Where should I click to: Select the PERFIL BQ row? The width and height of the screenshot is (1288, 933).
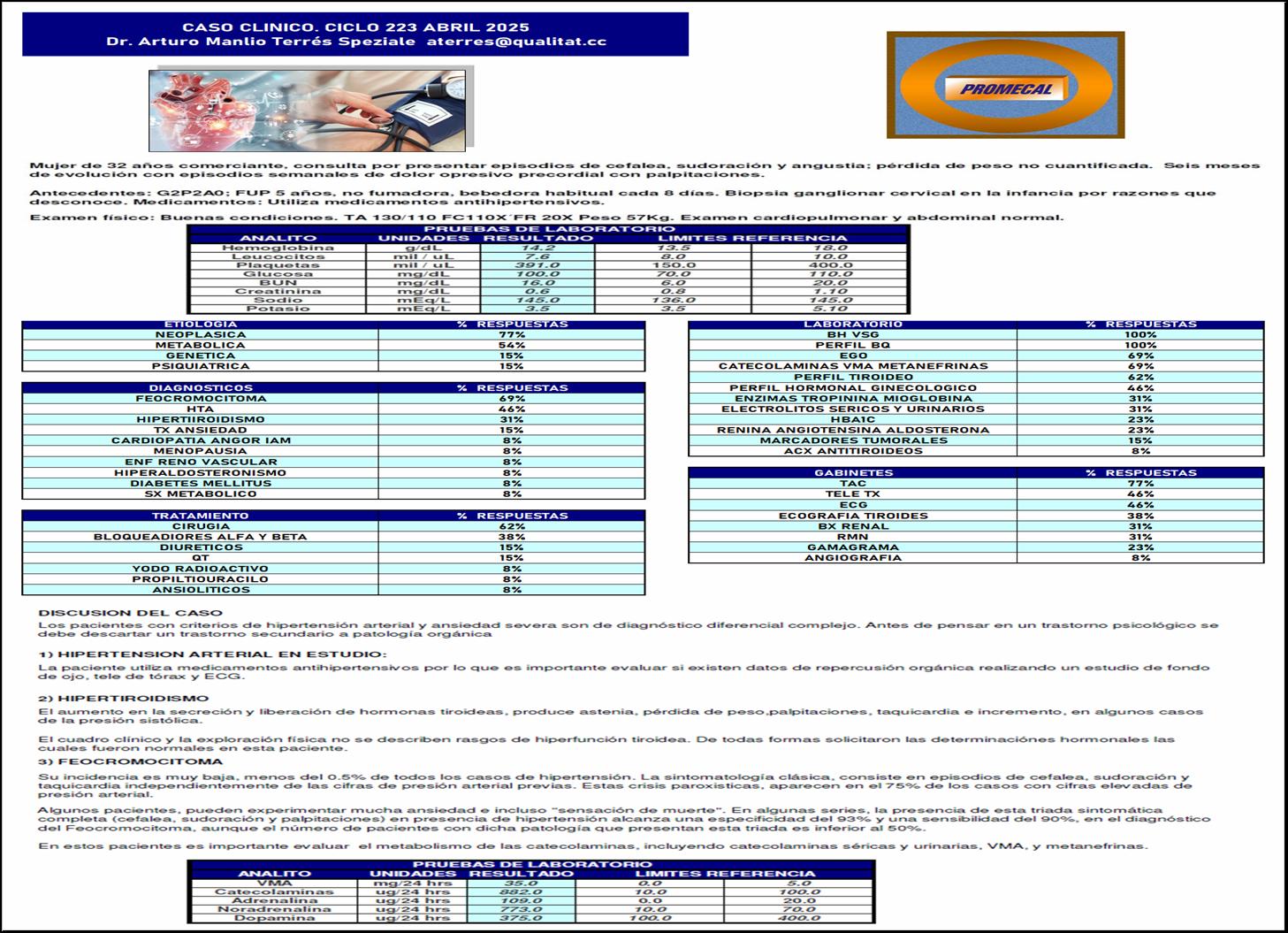976,346
